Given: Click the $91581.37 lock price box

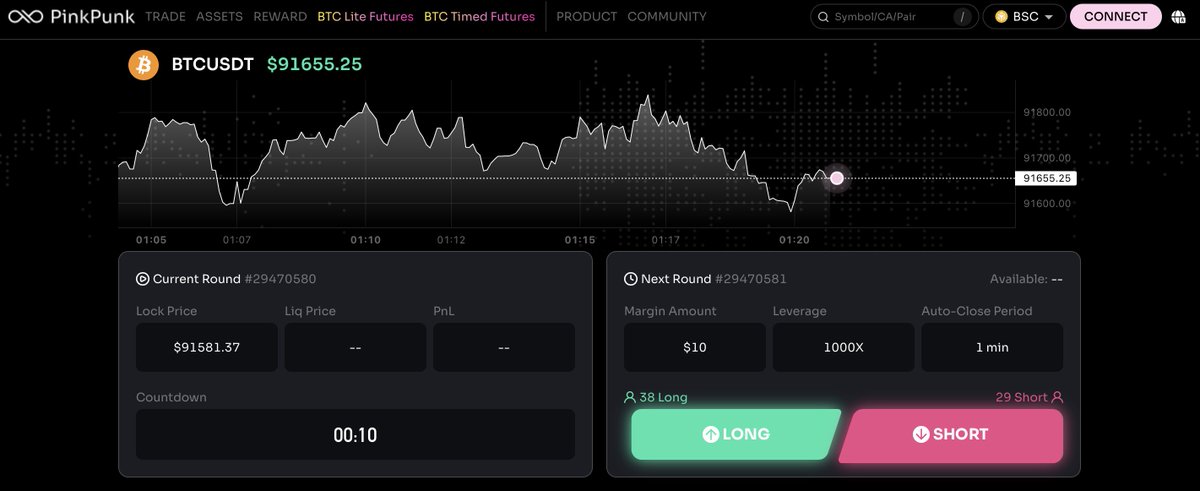Looking at the screenshot, I should pyautogui.click(x=207, y=347).
